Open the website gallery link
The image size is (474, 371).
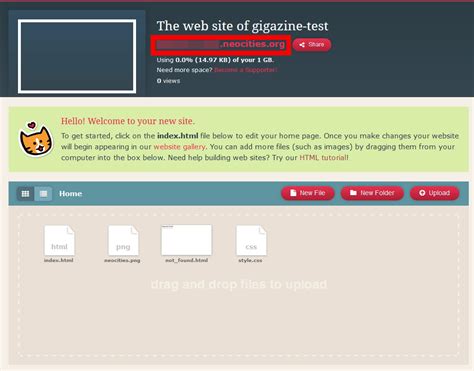[179, 147]
